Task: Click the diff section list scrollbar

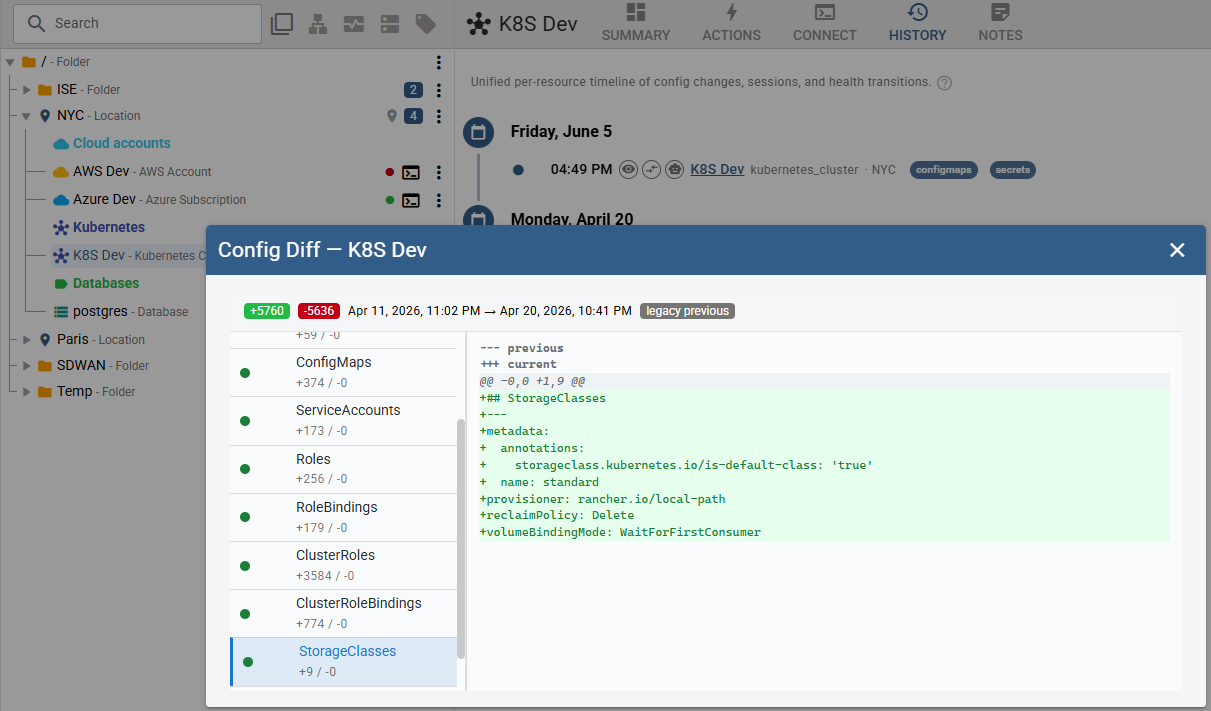Action: (x=461, y=538)
